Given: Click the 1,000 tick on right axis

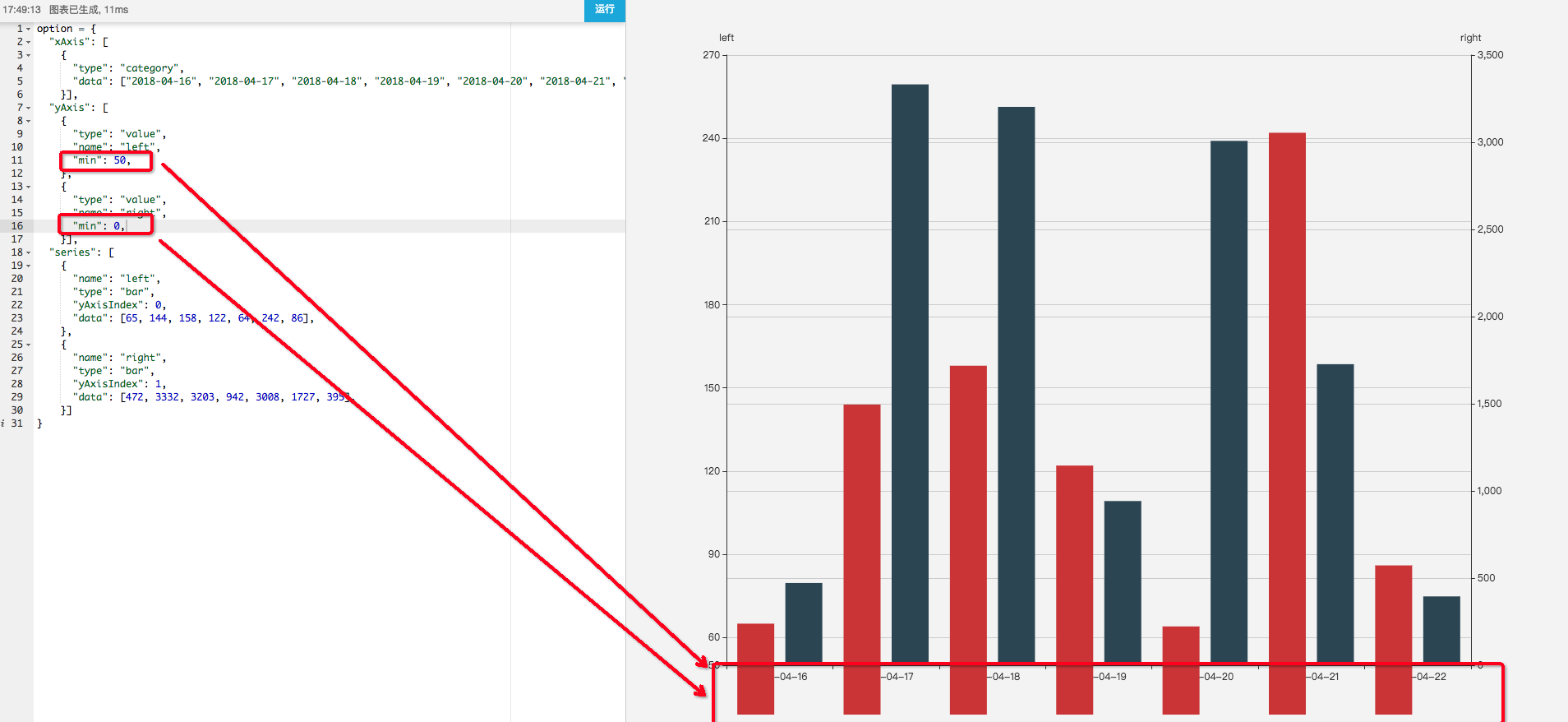Looking at the screenshot, I should [1490, 491].
